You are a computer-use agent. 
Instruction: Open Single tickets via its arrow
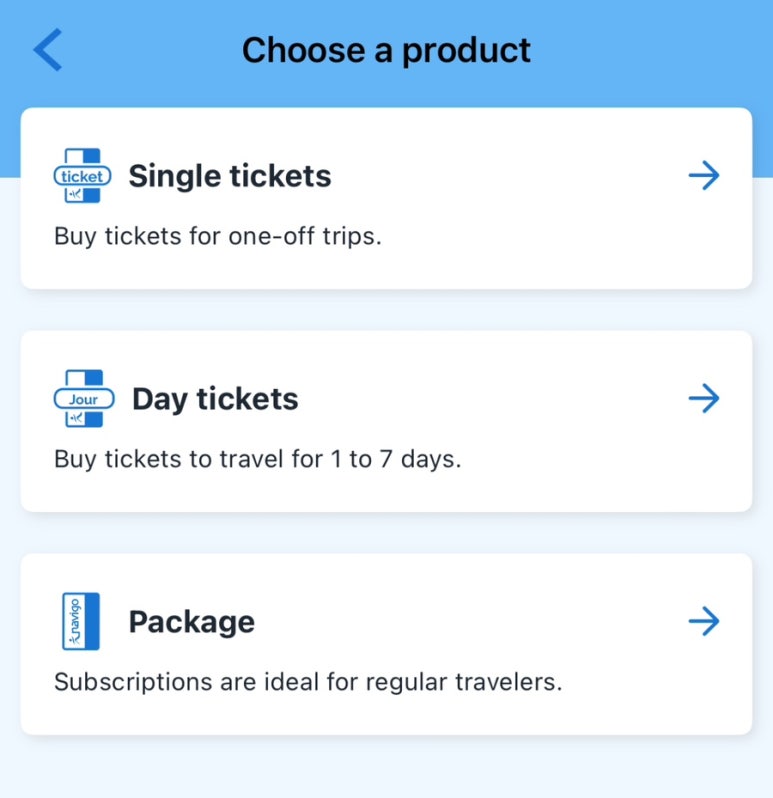tap(704, 176)
